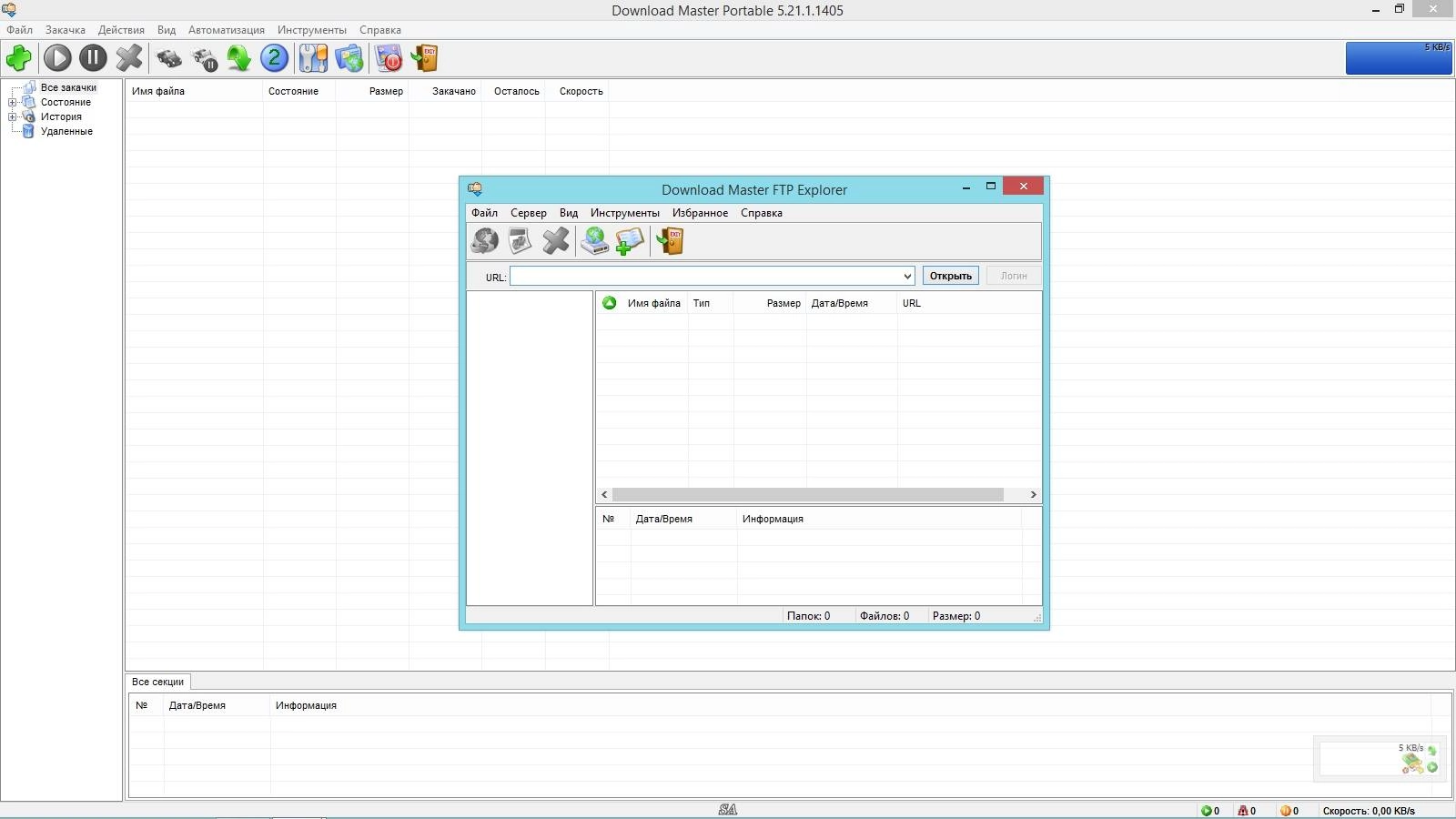Click the gray X in FTP Explorer toolbar
The image size is (1456, 819).
coord(555,240)
